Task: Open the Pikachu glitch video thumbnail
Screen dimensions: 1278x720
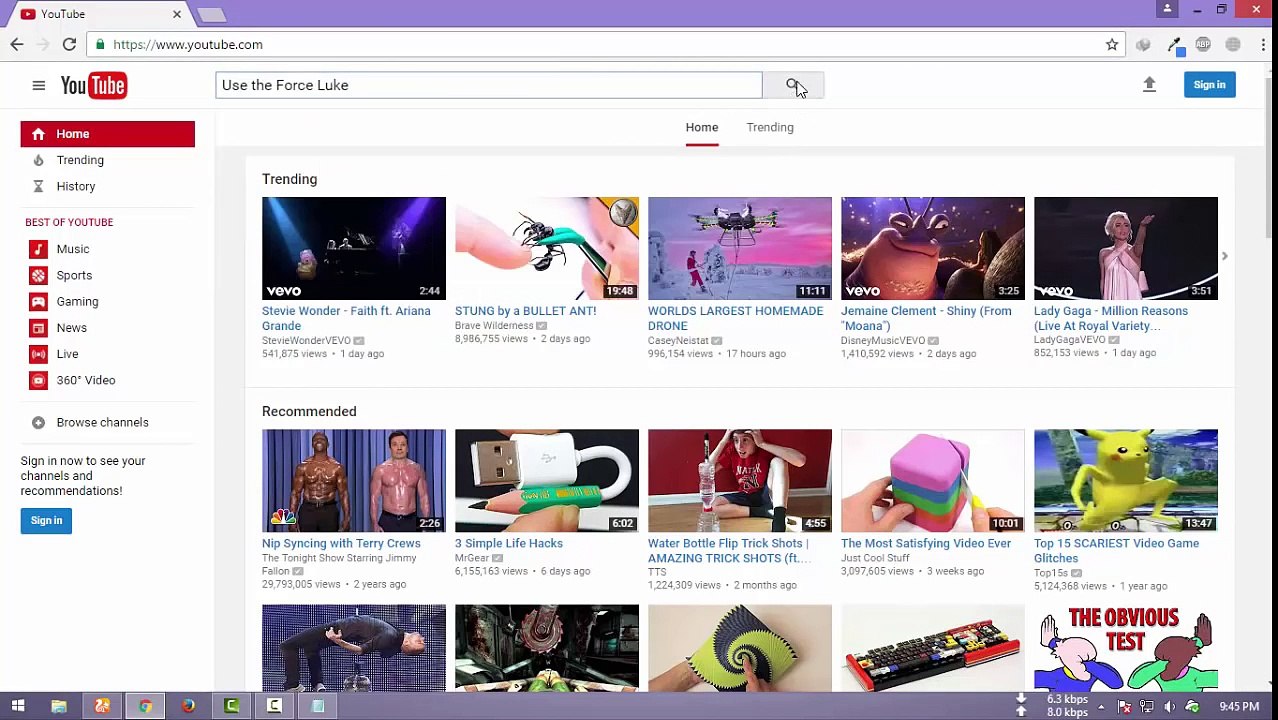Action: click(1126, 481)
